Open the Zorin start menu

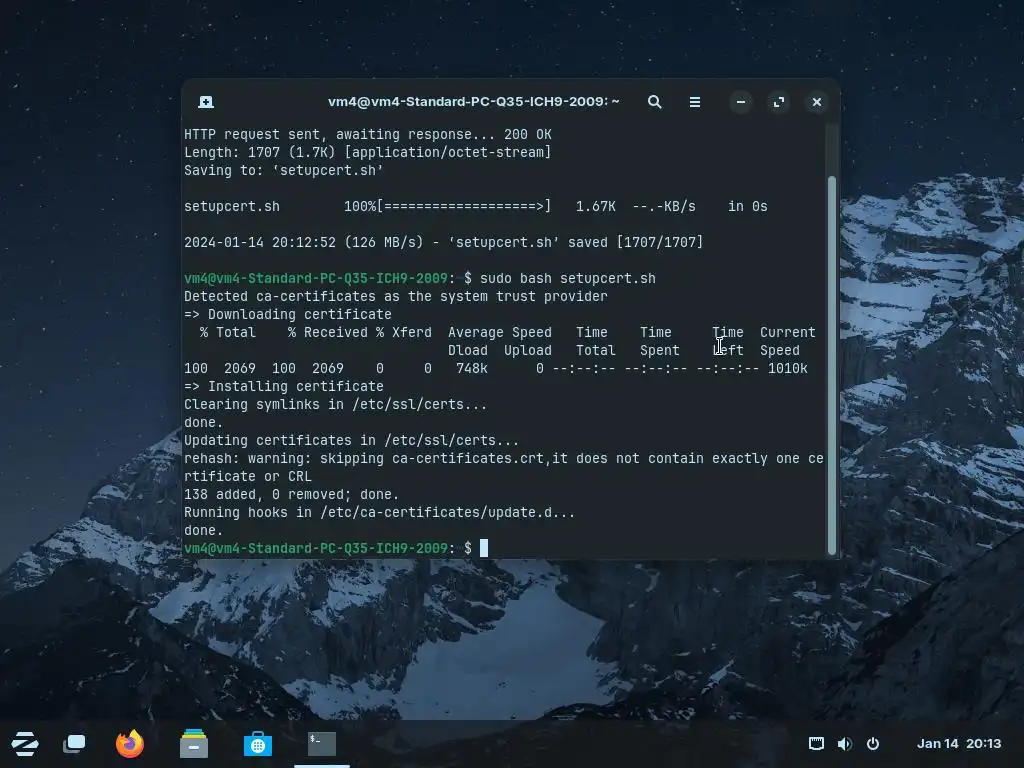(x=25, y=744)
